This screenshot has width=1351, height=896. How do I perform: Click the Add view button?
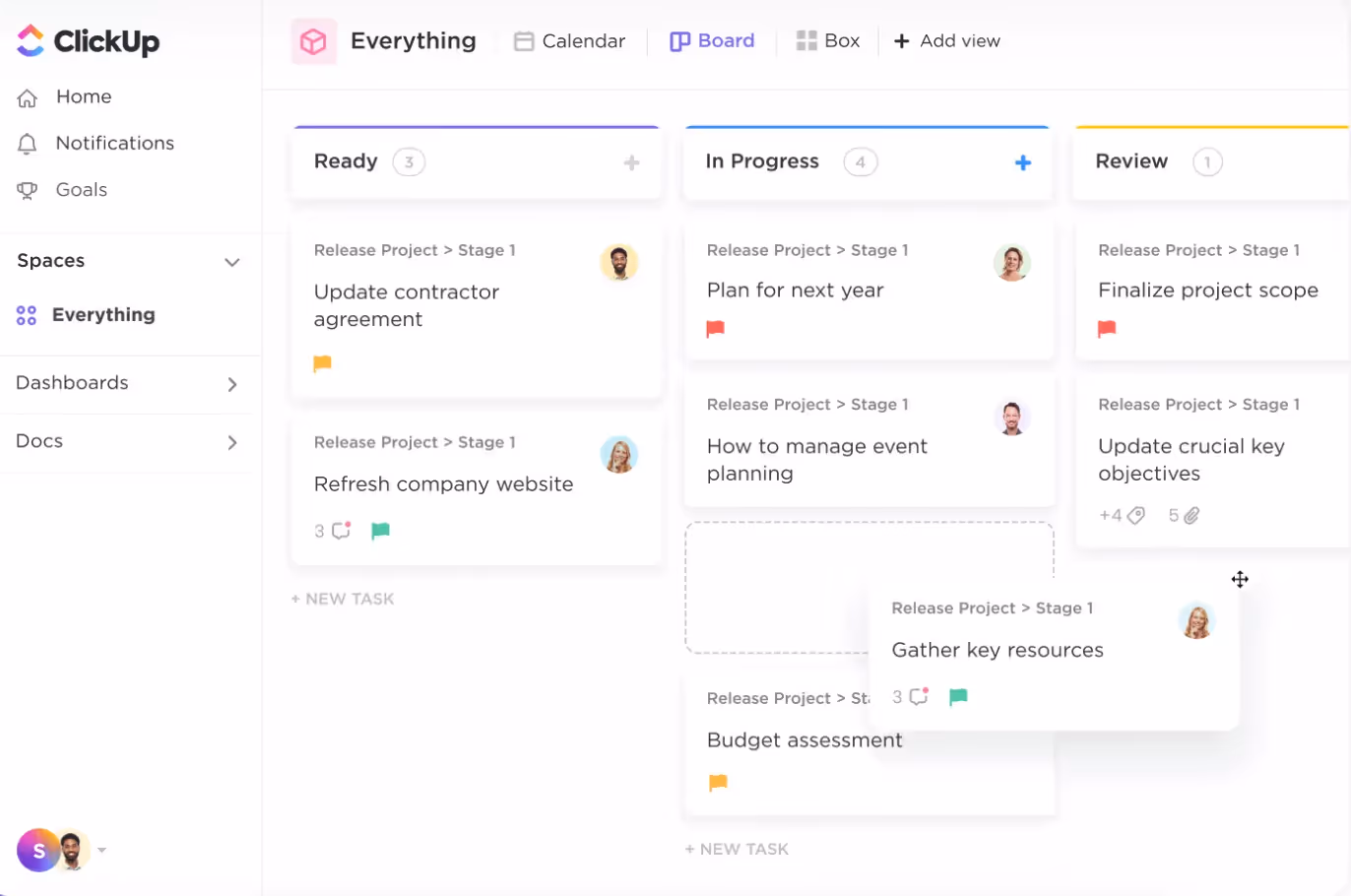[x=946, y=41]
